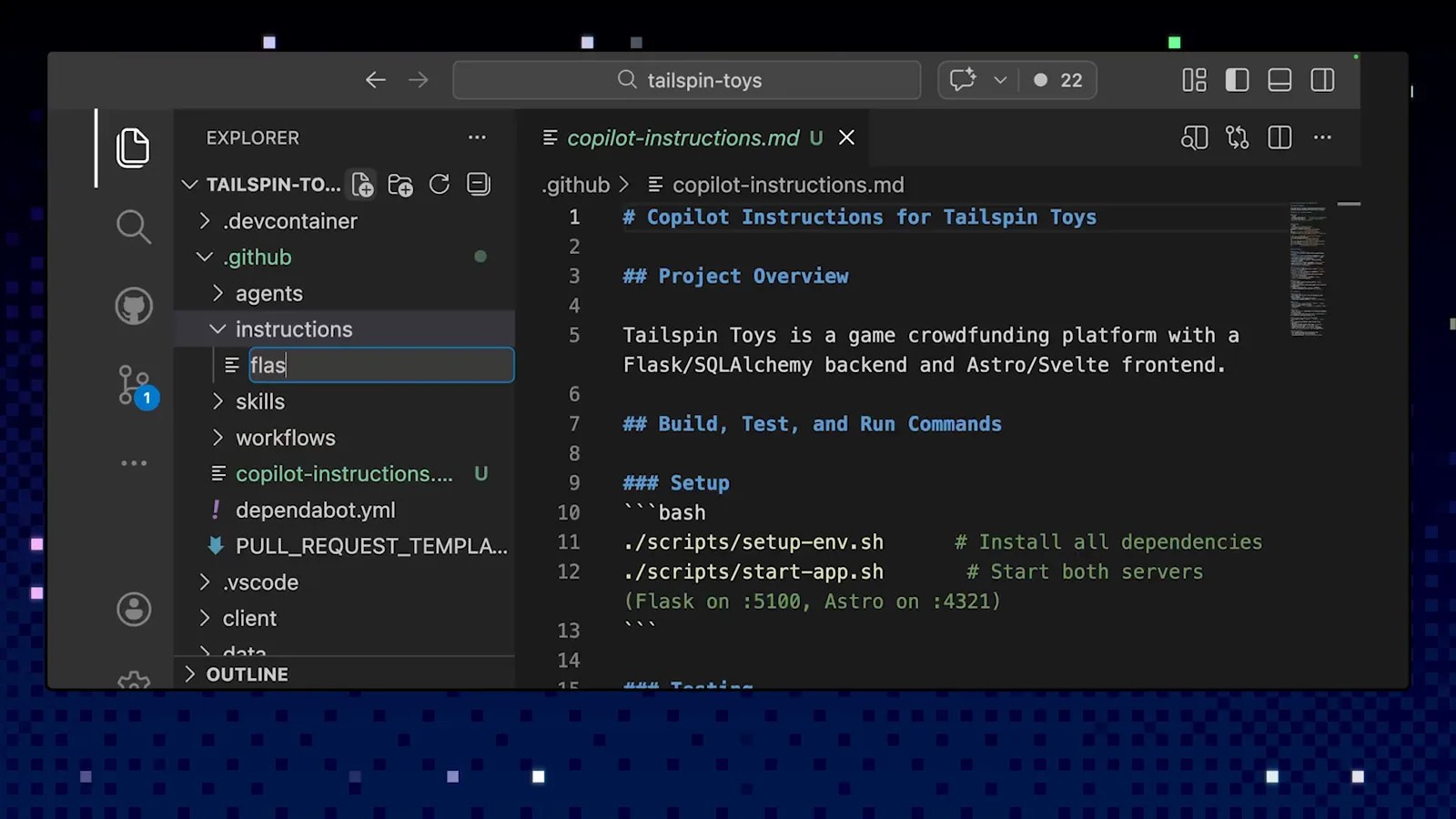Open editor more actions ellipsis
This screenshot has width=1456, height=819.
[1322, 137]
